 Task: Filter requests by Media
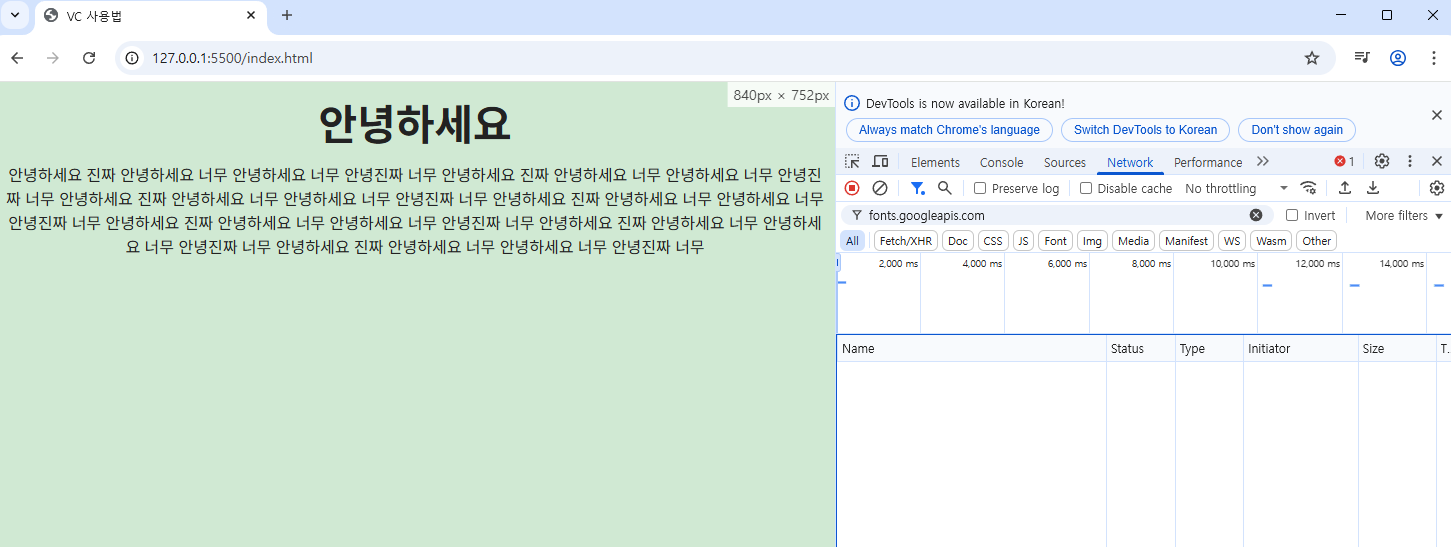tap(1133, 241)
